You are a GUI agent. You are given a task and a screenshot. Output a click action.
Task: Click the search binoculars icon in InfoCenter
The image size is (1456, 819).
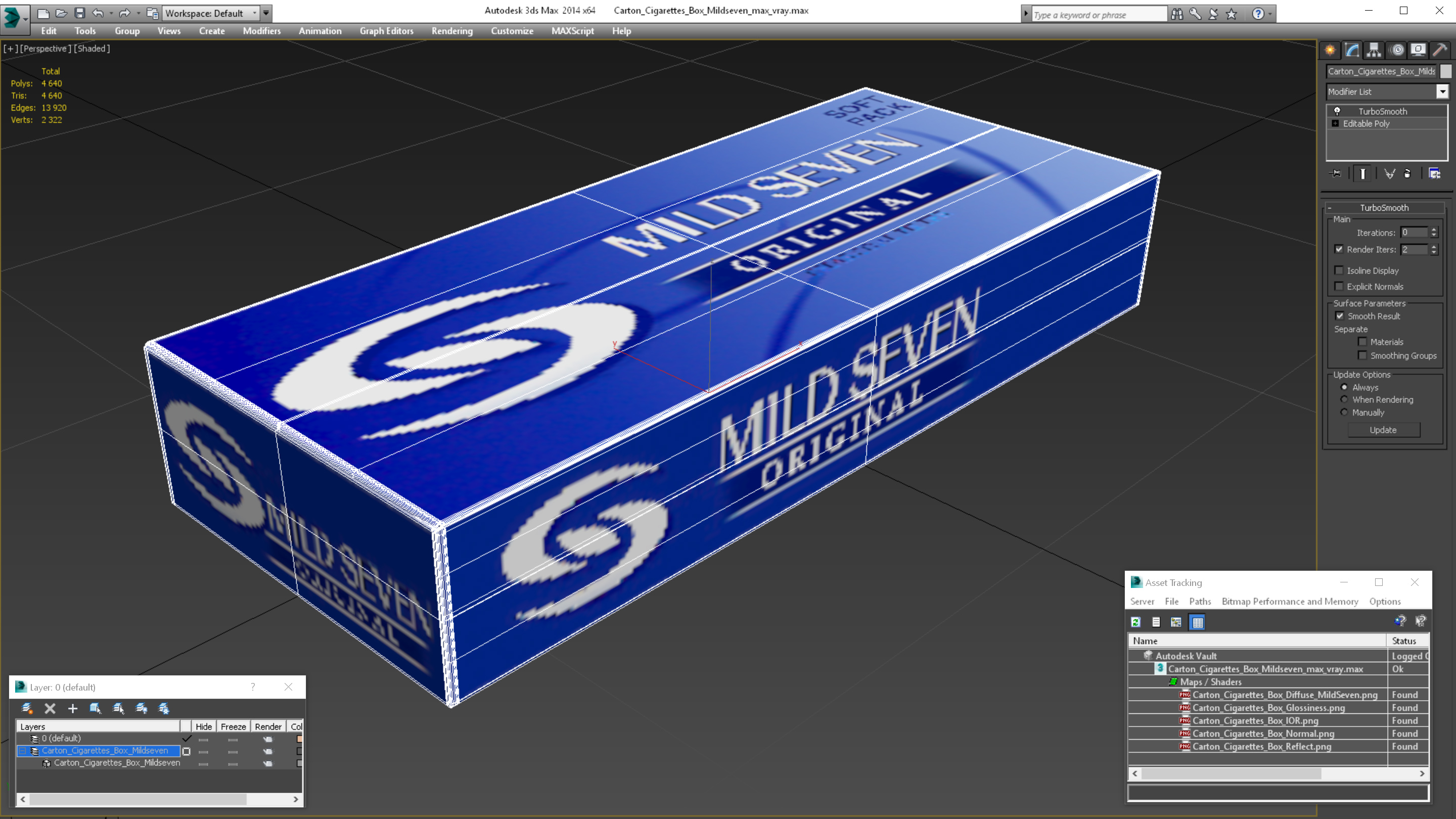(1177, 14)
